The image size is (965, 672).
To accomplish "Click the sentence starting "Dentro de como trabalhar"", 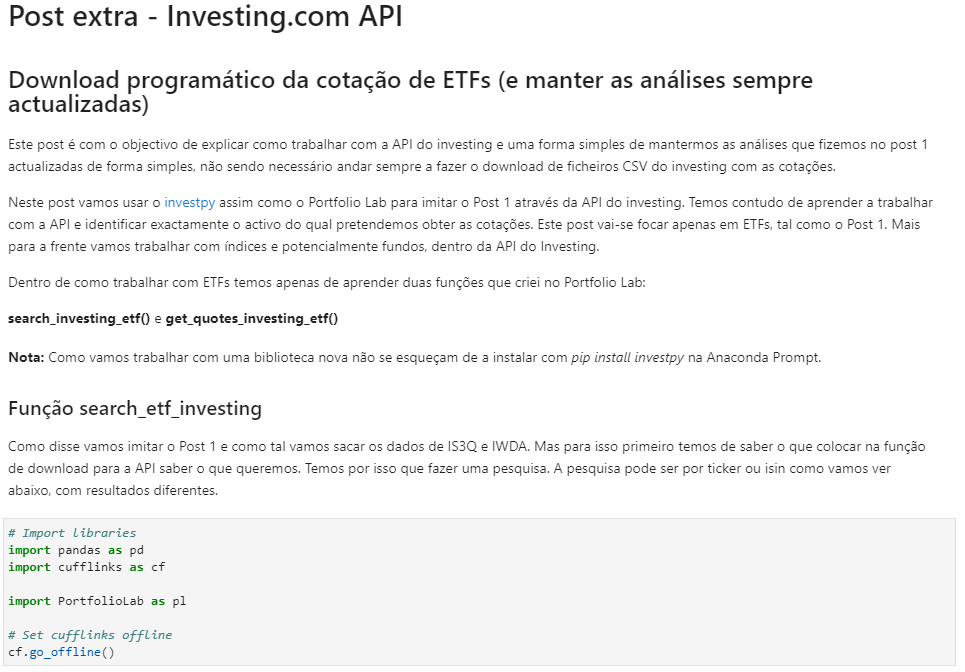I will click(327, 283).
